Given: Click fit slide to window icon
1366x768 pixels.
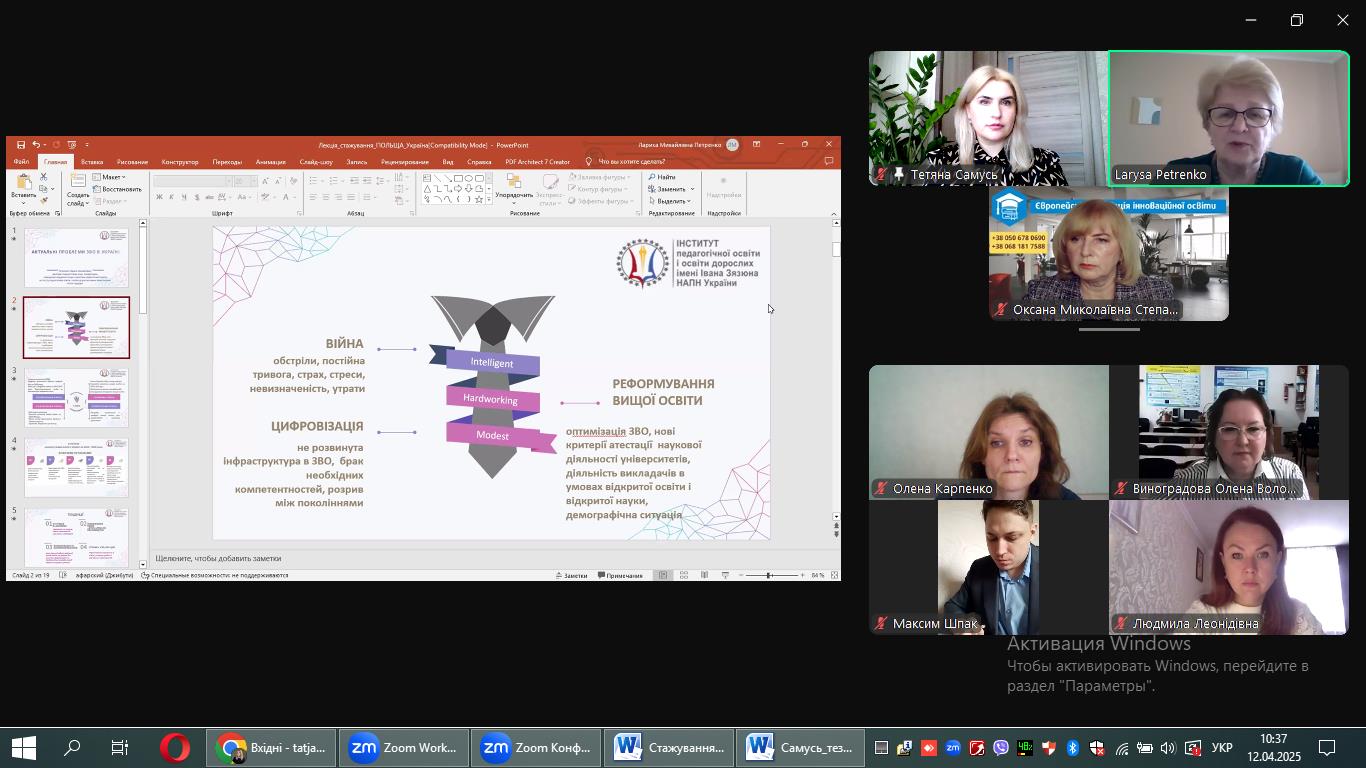Looking at the screenshot, I should click(834, 575).
